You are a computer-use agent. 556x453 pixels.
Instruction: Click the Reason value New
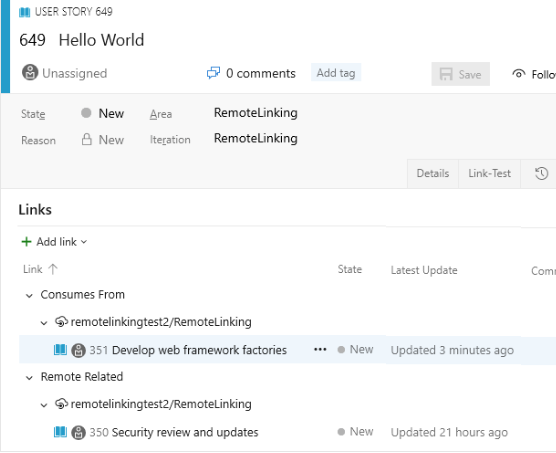(x=111, y=140)
